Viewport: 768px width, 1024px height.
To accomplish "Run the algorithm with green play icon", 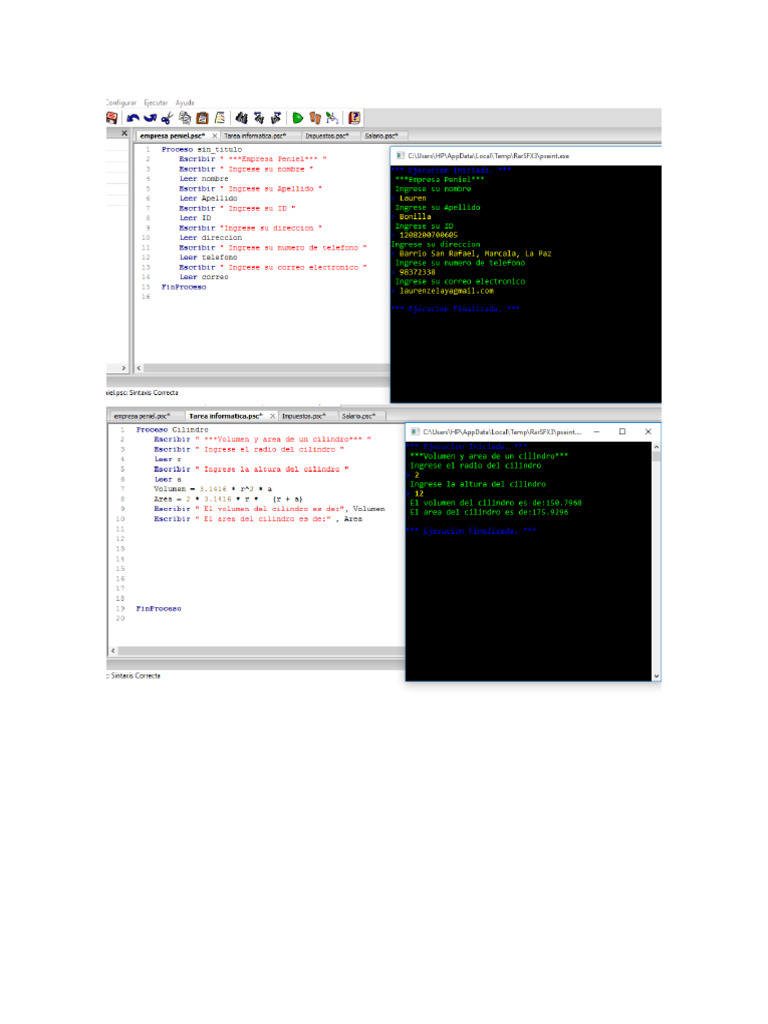I will pyautogui.click(x=298, y=118).
